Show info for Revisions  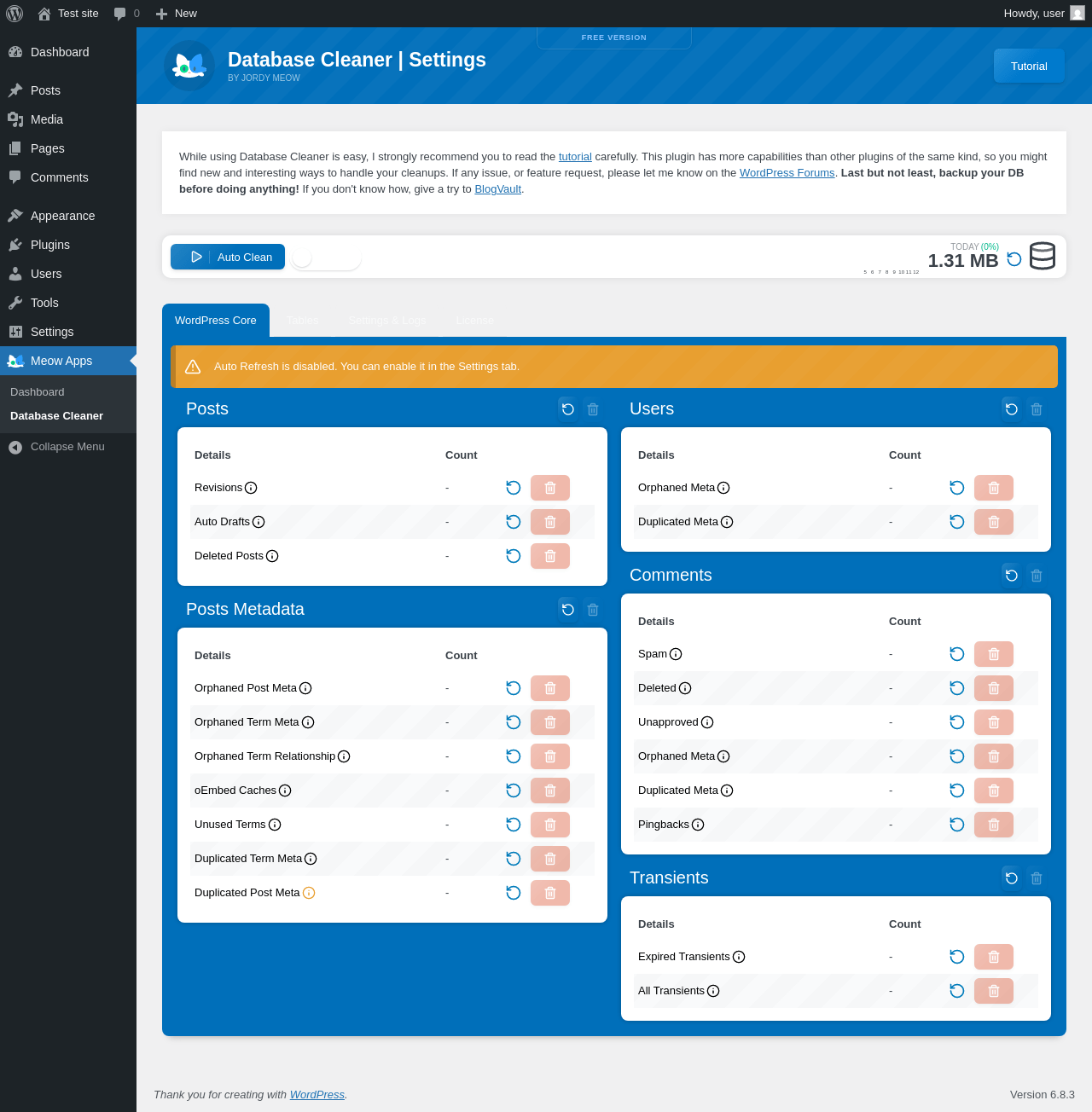(251, 488)
